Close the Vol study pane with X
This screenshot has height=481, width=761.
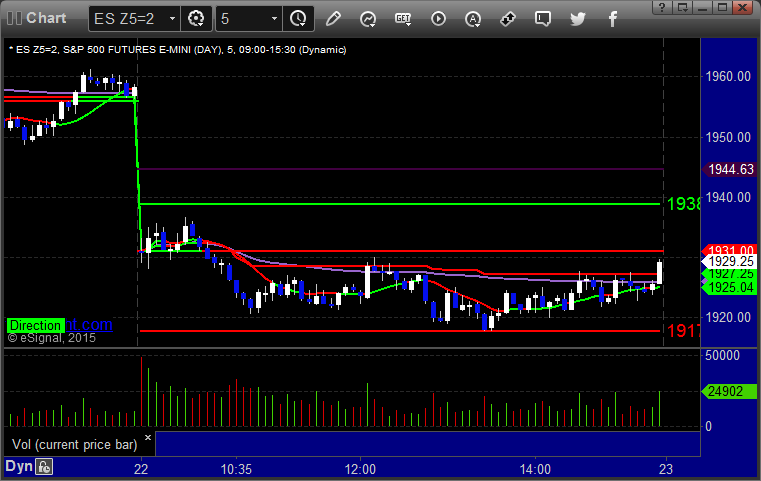(148, 437)
